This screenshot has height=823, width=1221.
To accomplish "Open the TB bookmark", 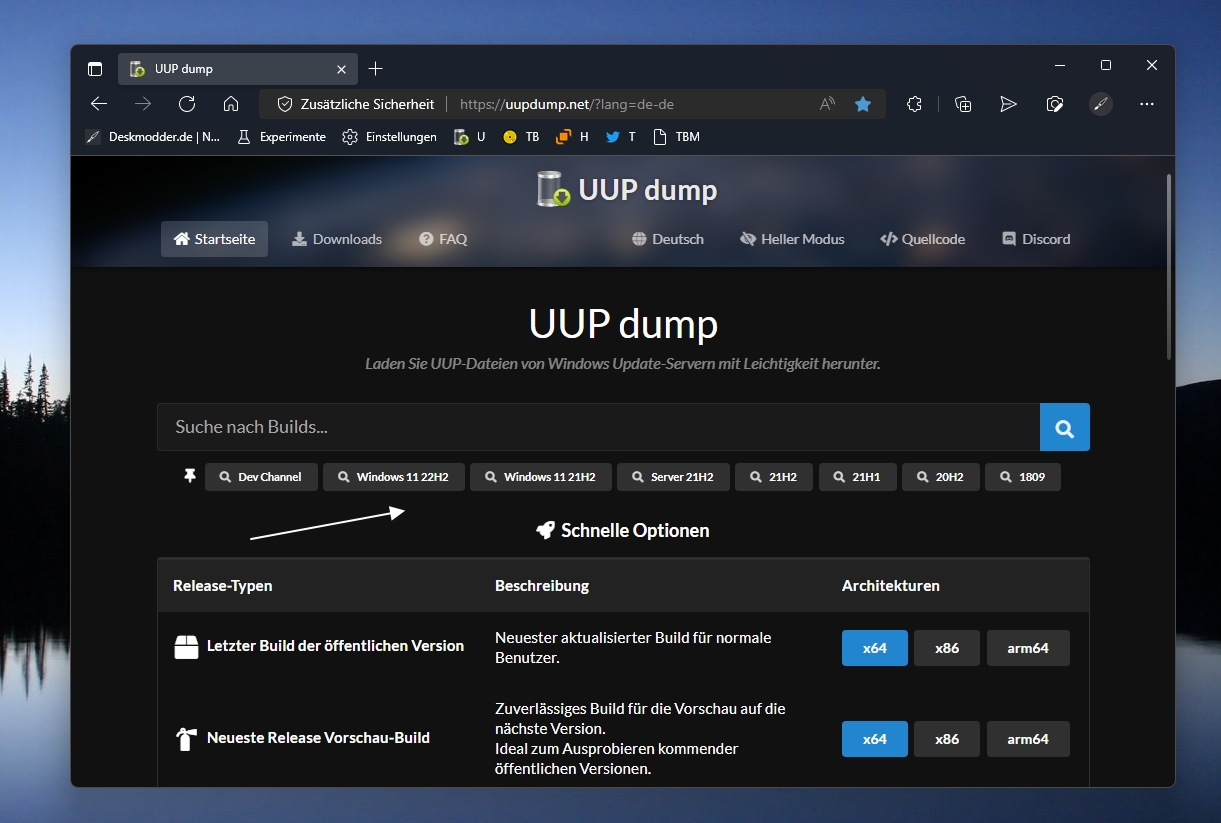I will pyautogui.click(x=521, y=137).
